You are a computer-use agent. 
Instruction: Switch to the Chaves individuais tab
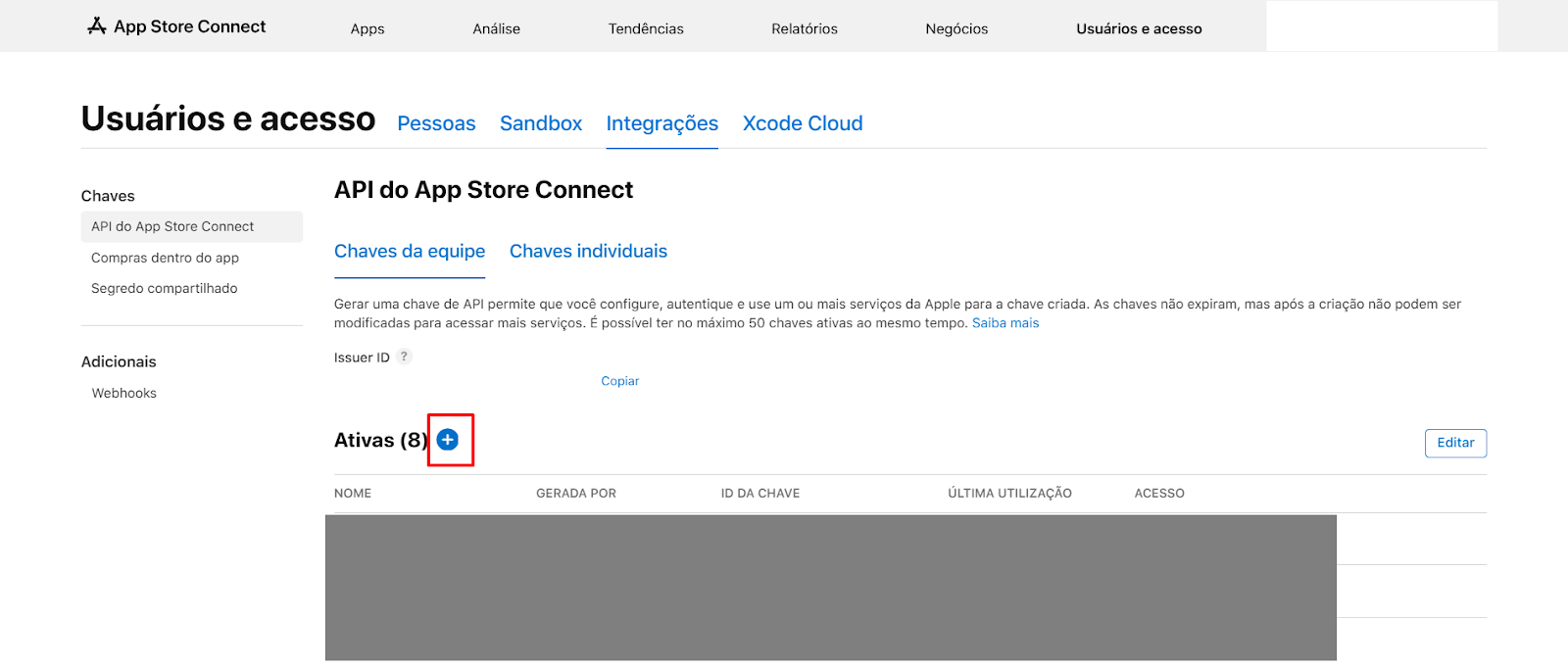coord(588,251)
